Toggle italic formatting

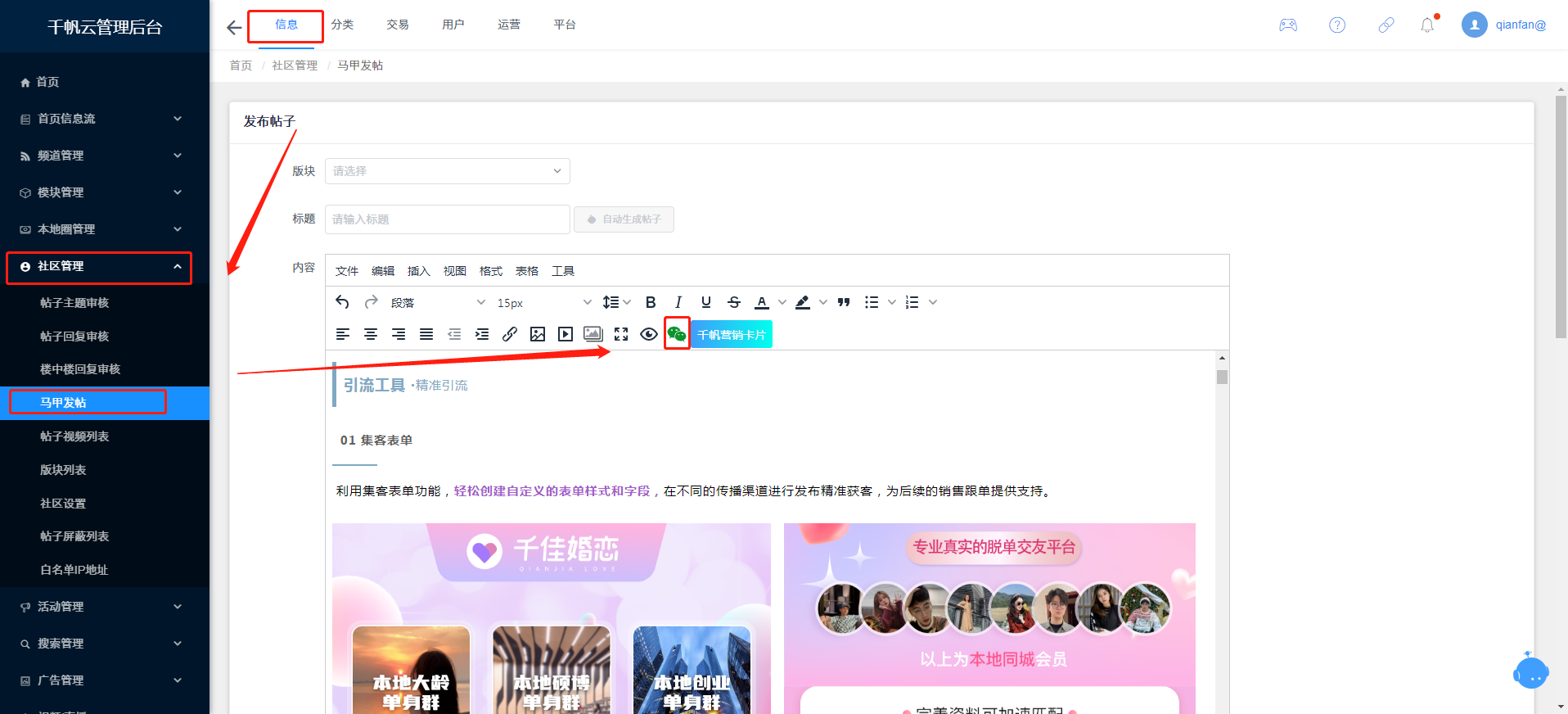tap(678, 302)
